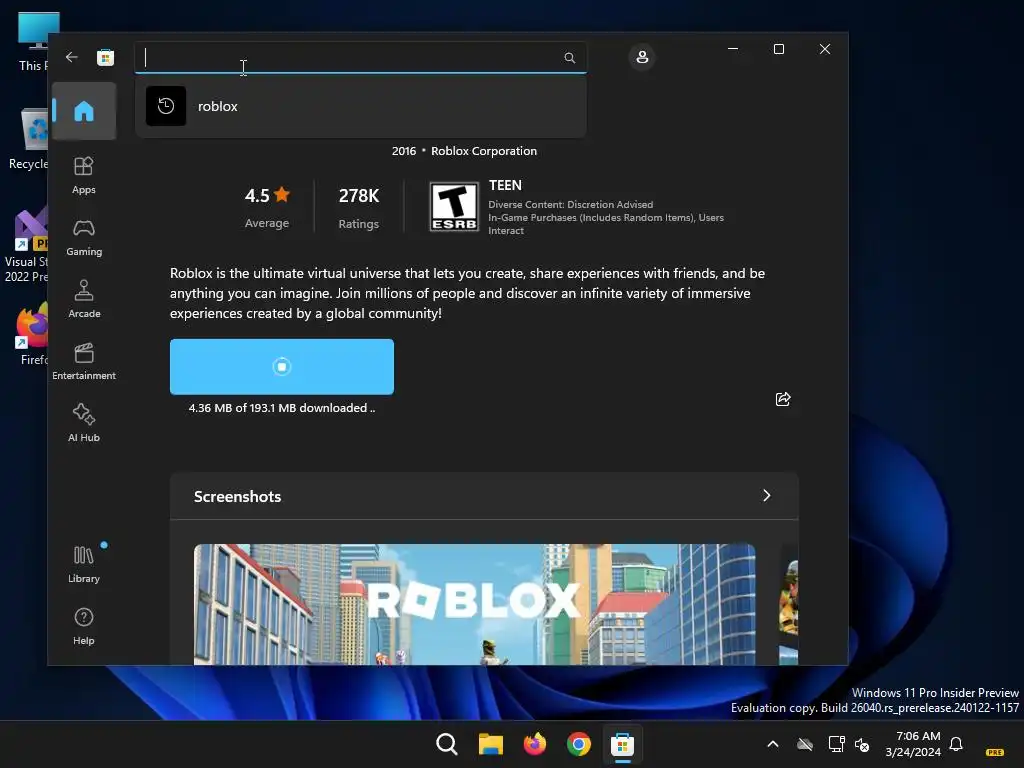Click the TEEN rating label
The image size is (1024, 768).
(505, 185)
